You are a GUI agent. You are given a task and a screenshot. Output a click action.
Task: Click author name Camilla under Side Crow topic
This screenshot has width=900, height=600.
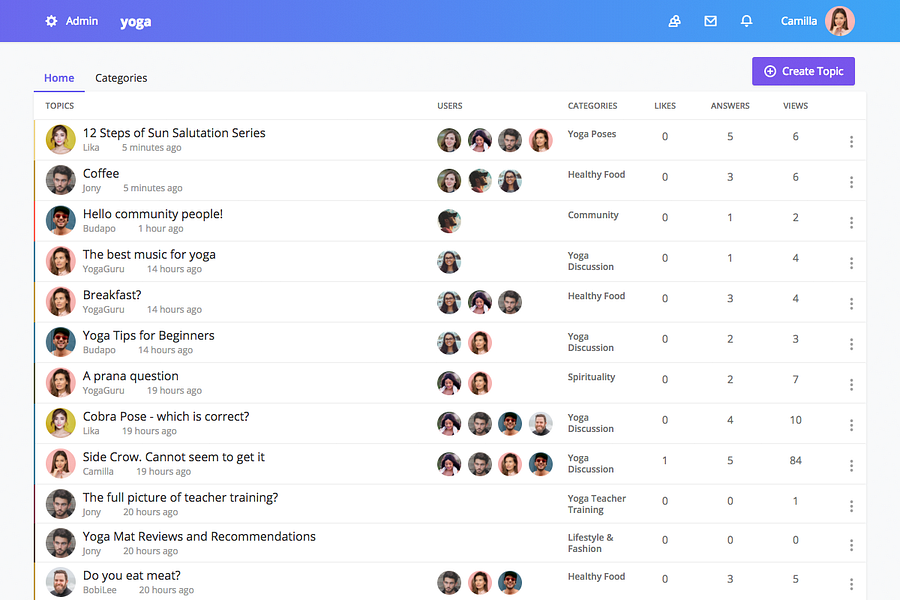[x=98, y=471]
